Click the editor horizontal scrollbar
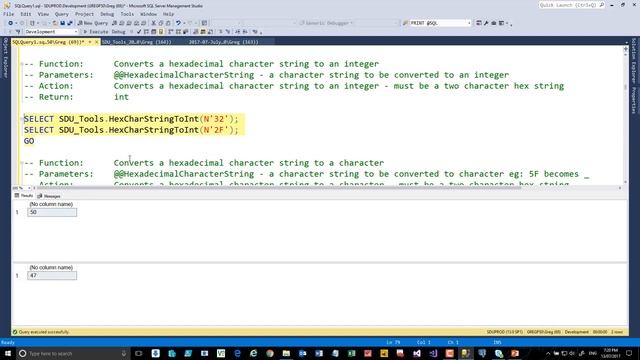 (327, 188)
